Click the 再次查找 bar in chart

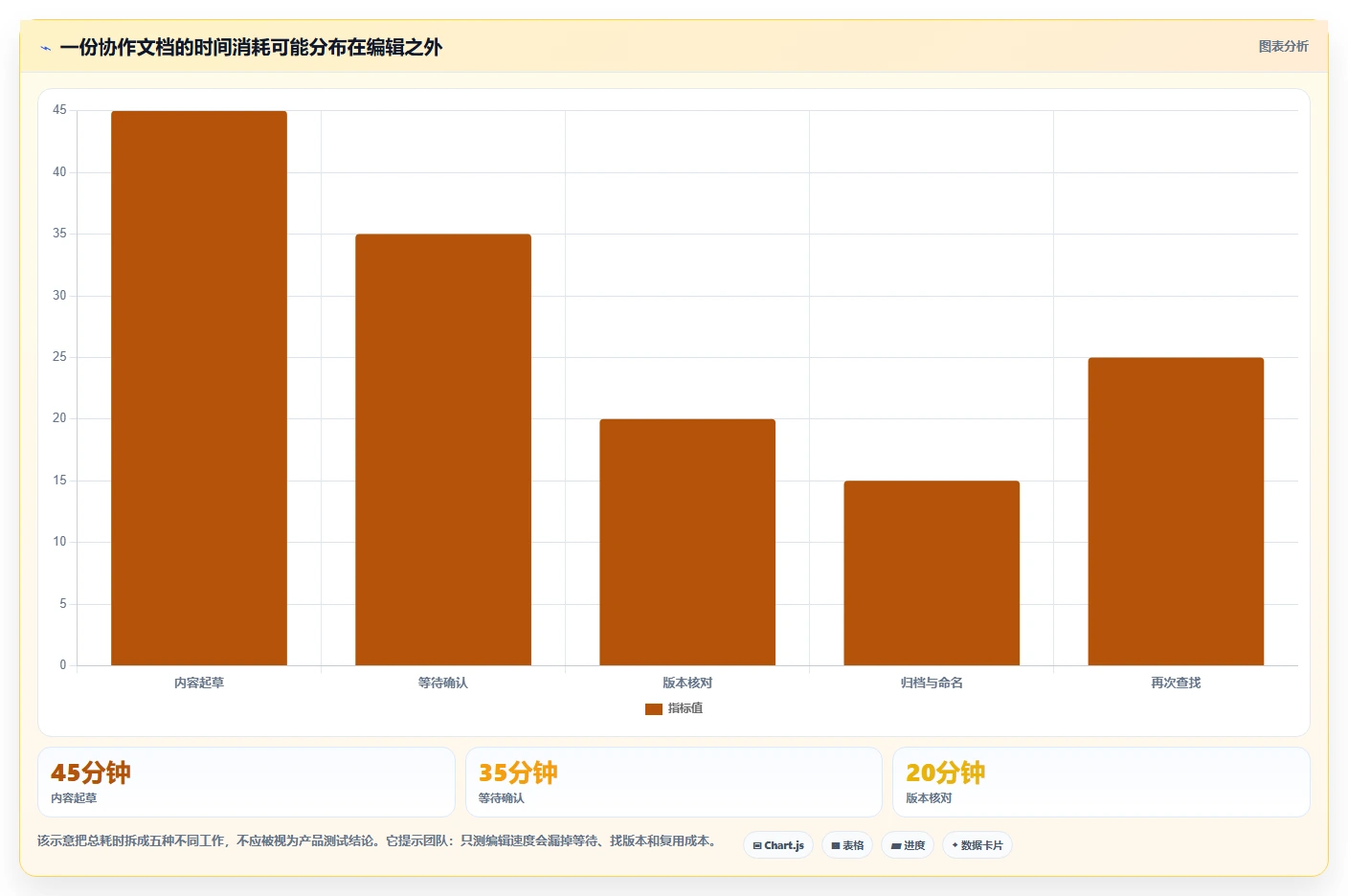tap(1176, 511)
